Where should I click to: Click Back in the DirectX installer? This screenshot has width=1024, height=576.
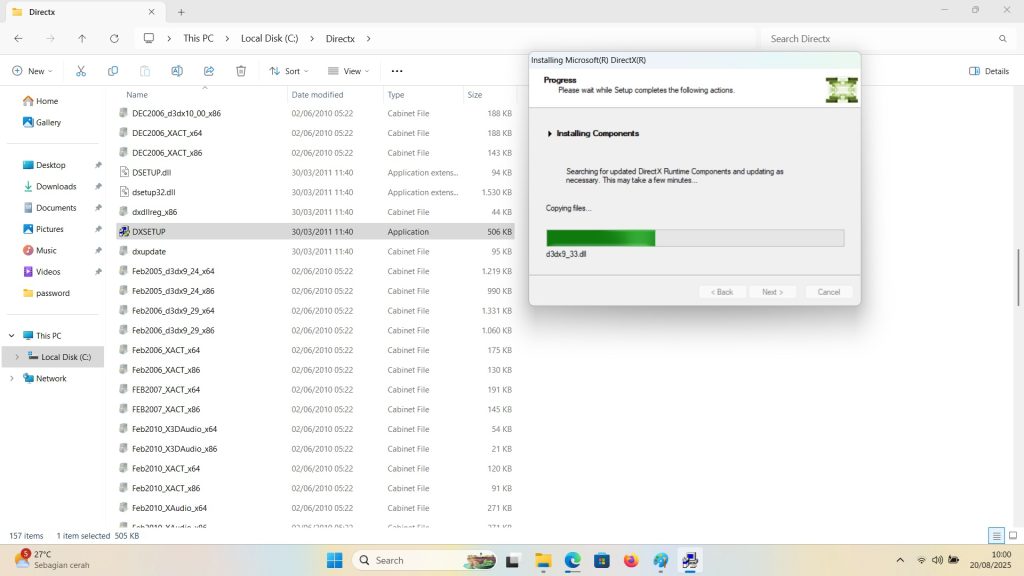722,292
